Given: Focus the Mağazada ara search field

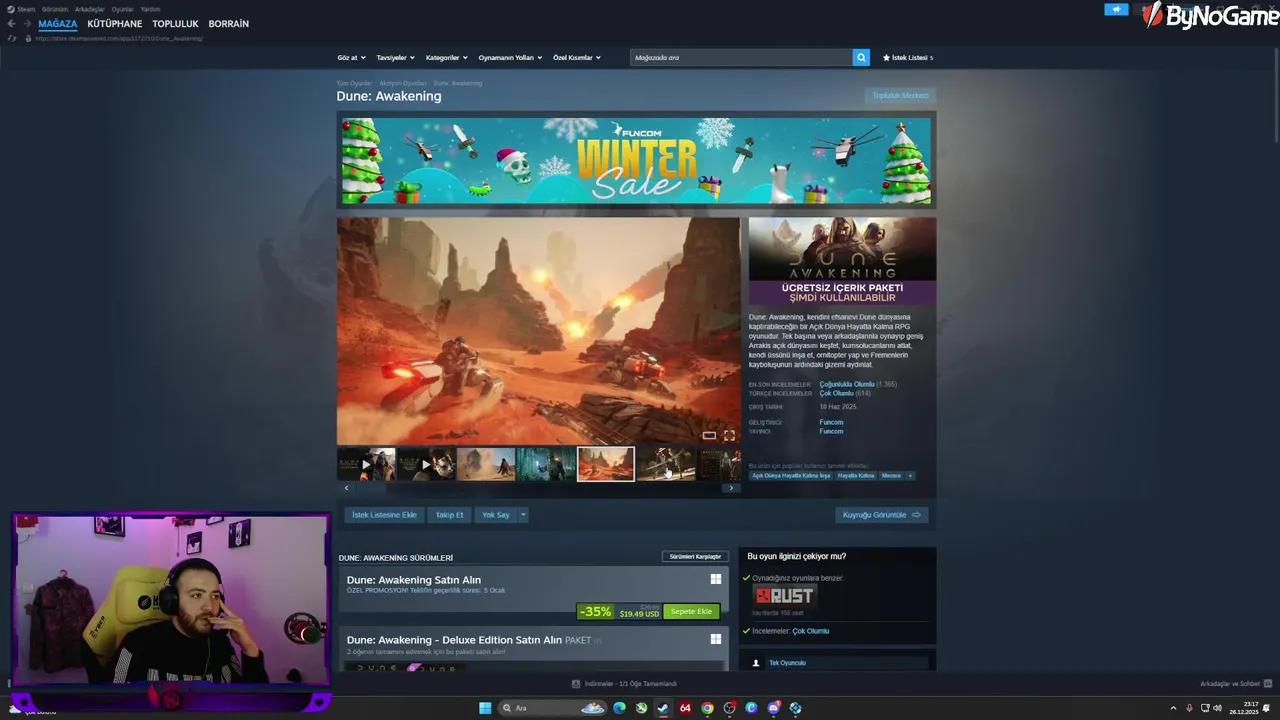Looking at the screenshot, I should click(x=741, y=57).
